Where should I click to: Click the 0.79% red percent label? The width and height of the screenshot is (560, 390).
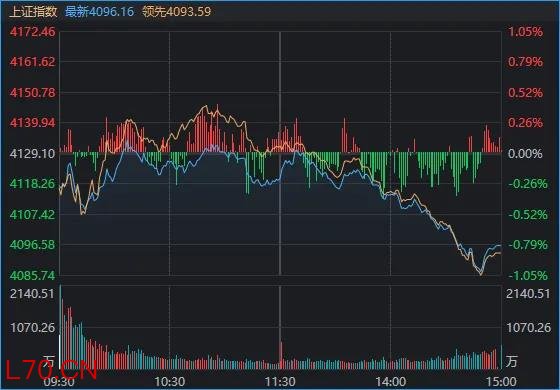point(525,62)
